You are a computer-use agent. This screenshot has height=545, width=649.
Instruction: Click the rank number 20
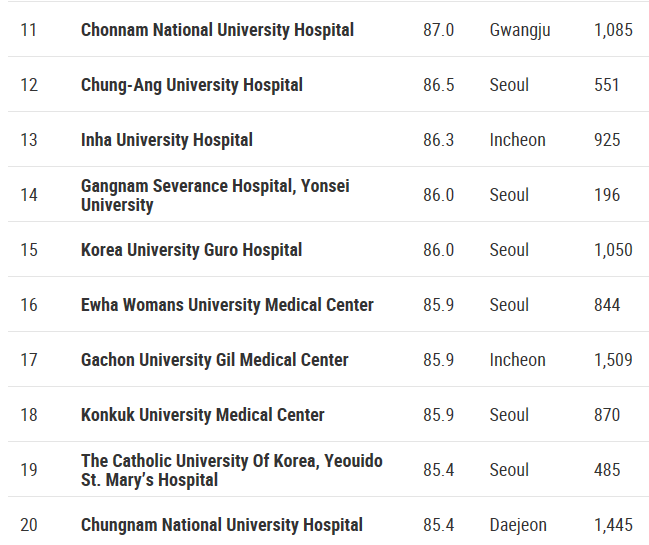coord(29,525)
